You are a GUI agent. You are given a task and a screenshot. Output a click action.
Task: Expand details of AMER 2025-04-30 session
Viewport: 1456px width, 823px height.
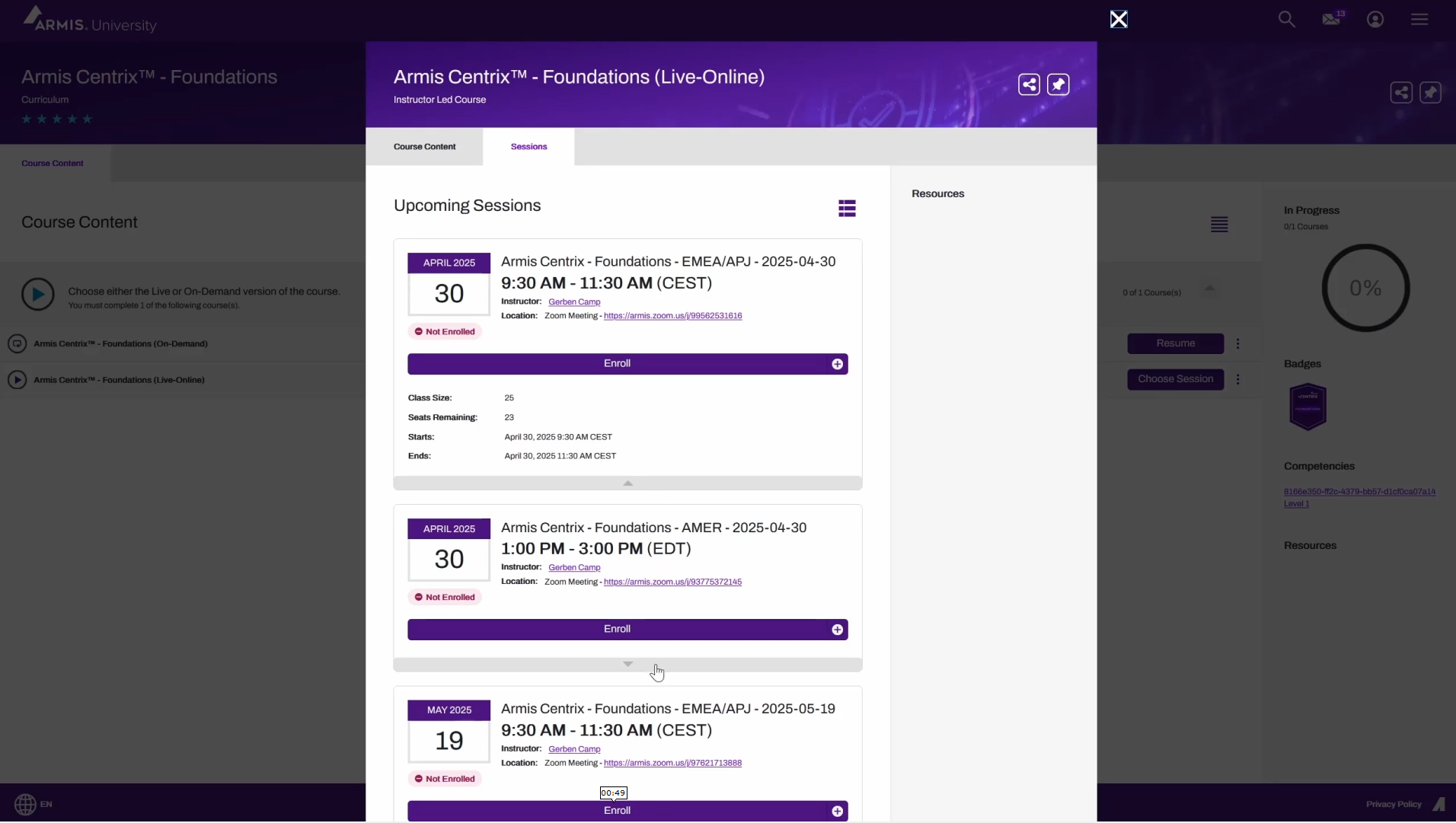pyautogui.click(x=627, y=665)
